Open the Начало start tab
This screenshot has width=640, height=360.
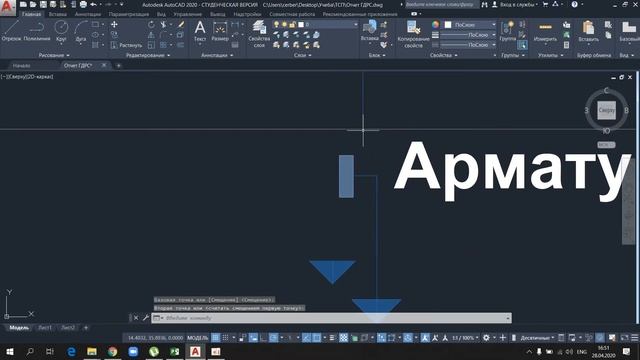21,65
